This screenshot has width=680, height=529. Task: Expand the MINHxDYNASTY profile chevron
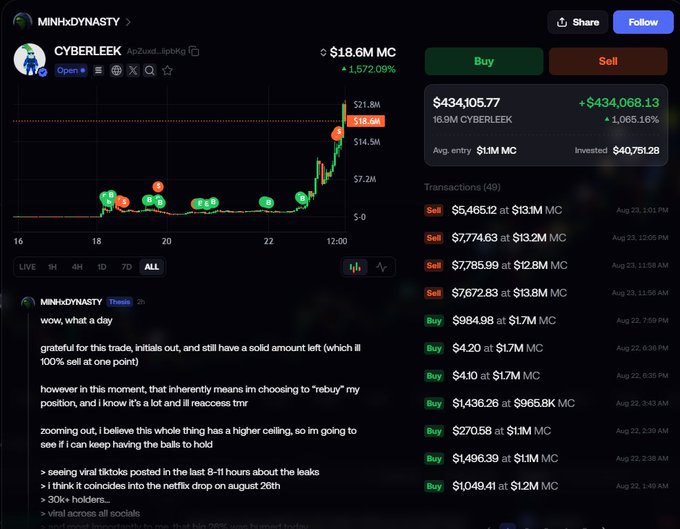tap(128, 22)
